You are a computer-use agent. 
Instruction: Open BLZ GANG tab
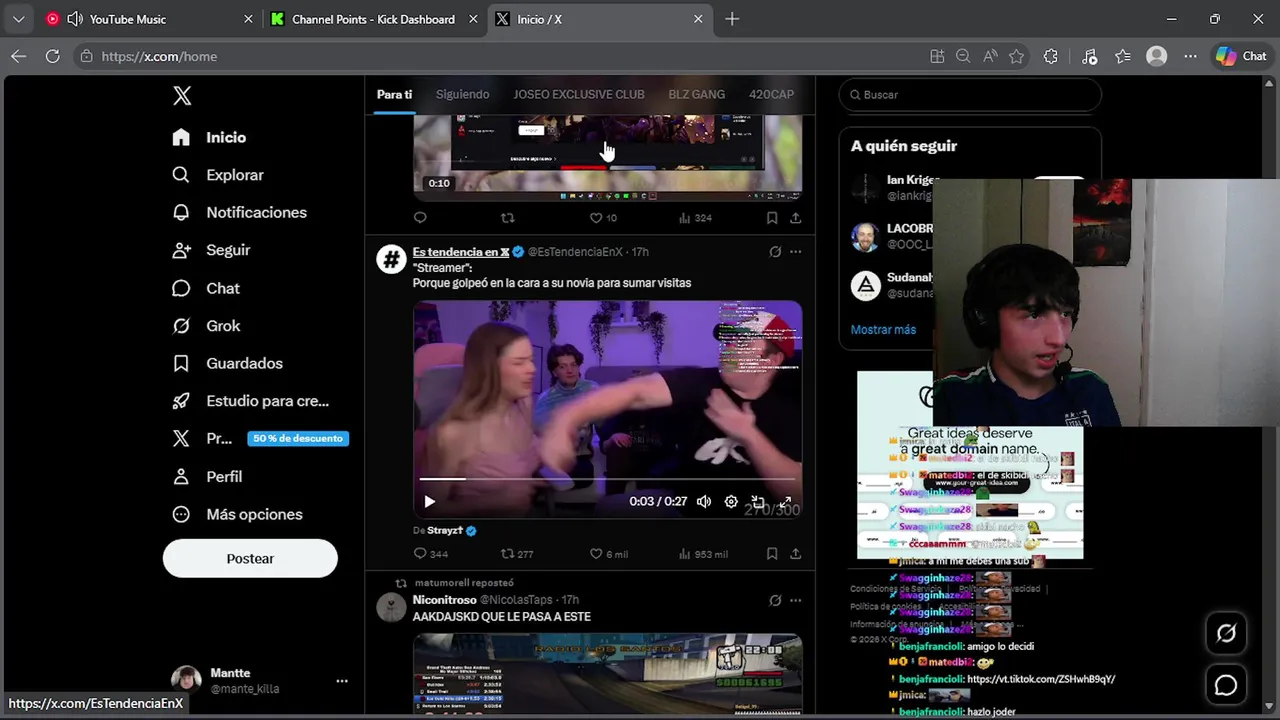point(697,94)
